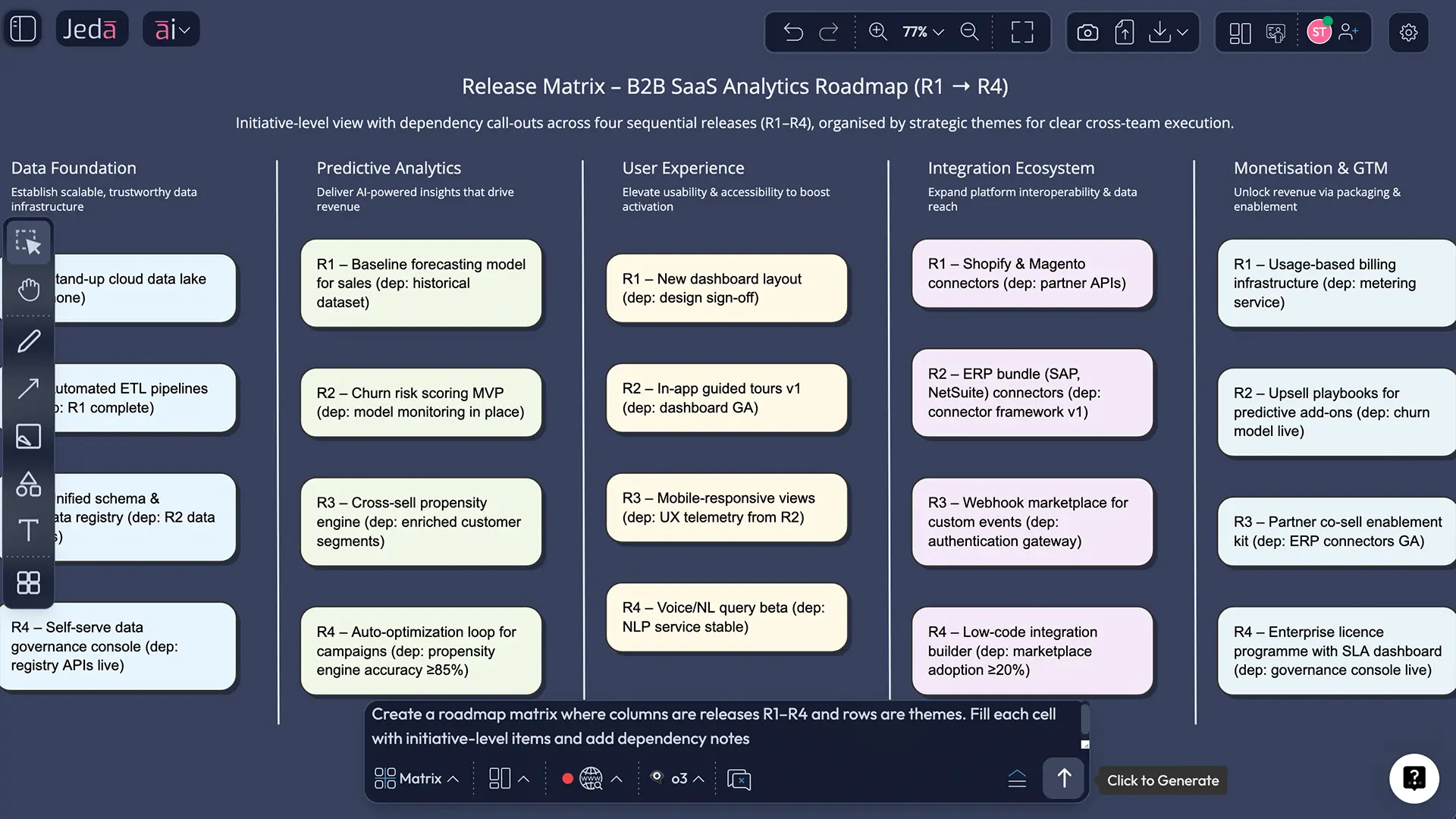
Task: Pick the Connector arrow tool
Action: [x=29, y=388]
